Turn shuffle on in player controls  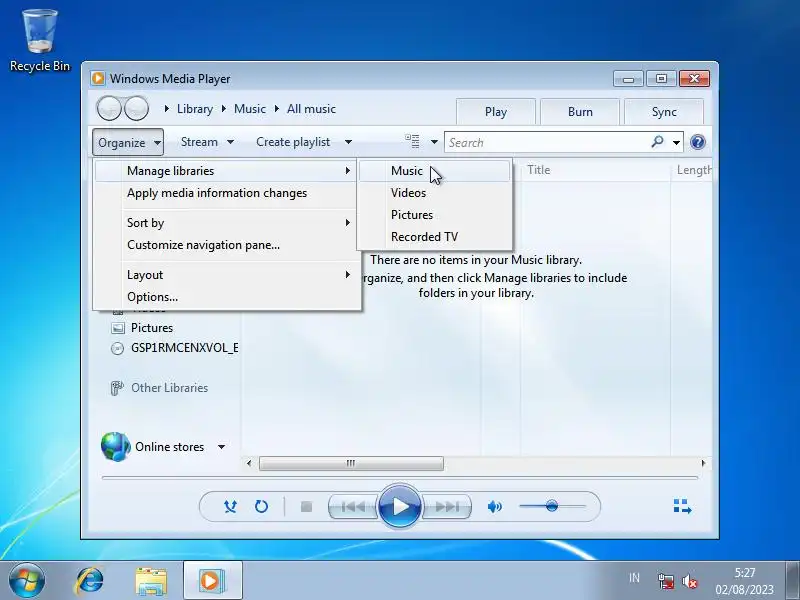230,507
